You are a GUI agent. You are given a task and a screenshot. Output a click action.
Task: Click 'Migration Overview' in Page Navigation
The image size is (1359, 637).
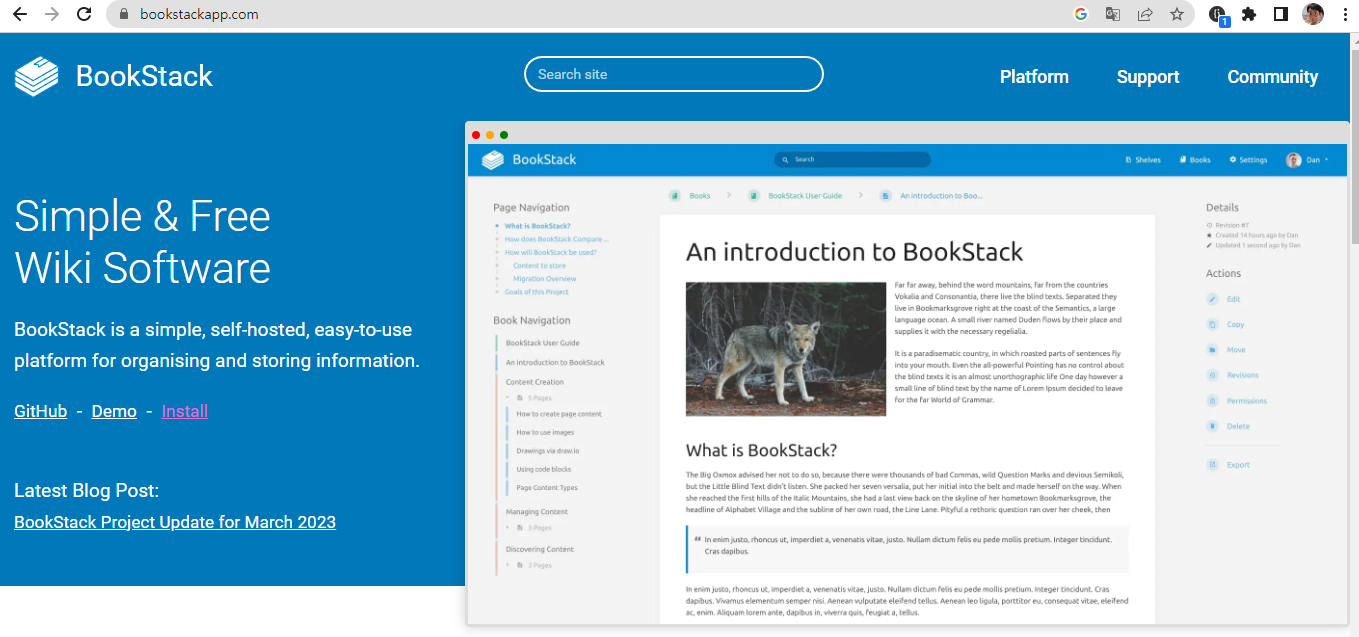pyautogui.click(x=544, y=279)
